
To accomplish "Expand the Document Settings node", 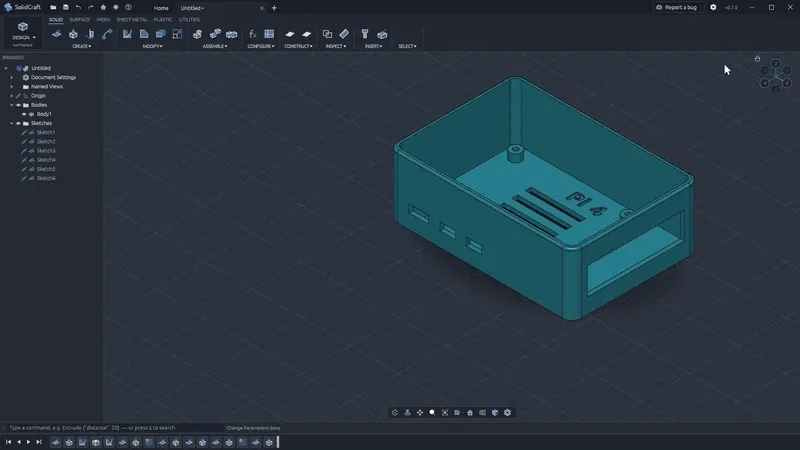I will [12, 78].
